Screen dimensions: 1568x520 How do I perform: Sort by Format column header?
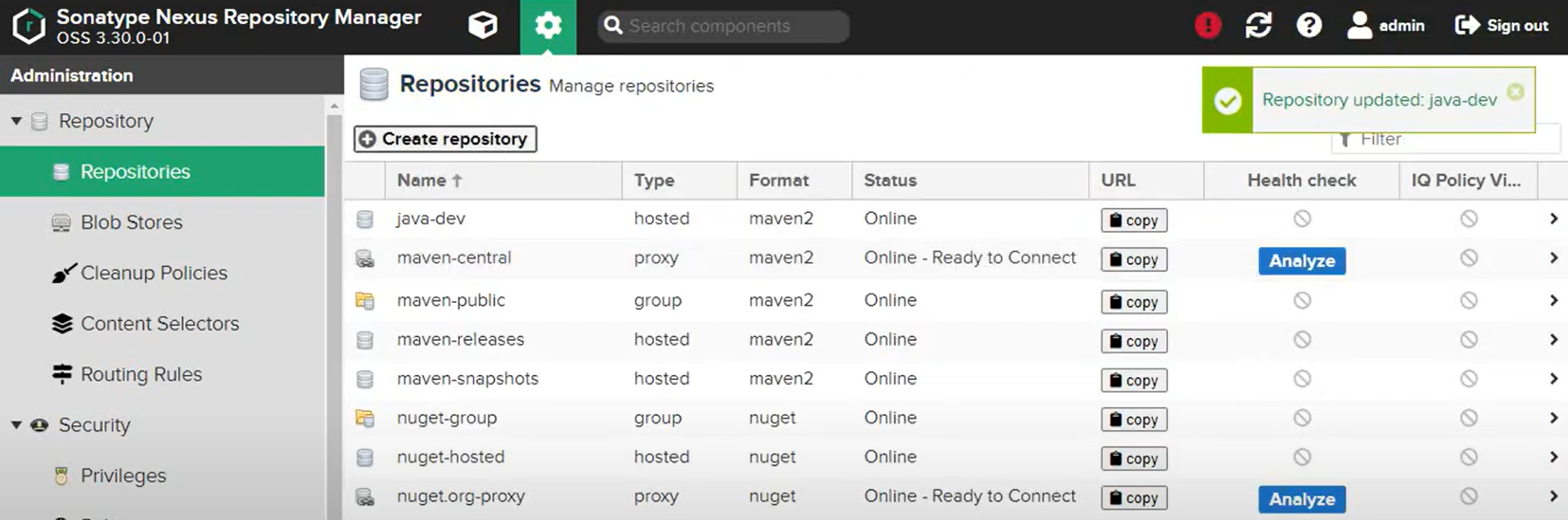point(795,180)
